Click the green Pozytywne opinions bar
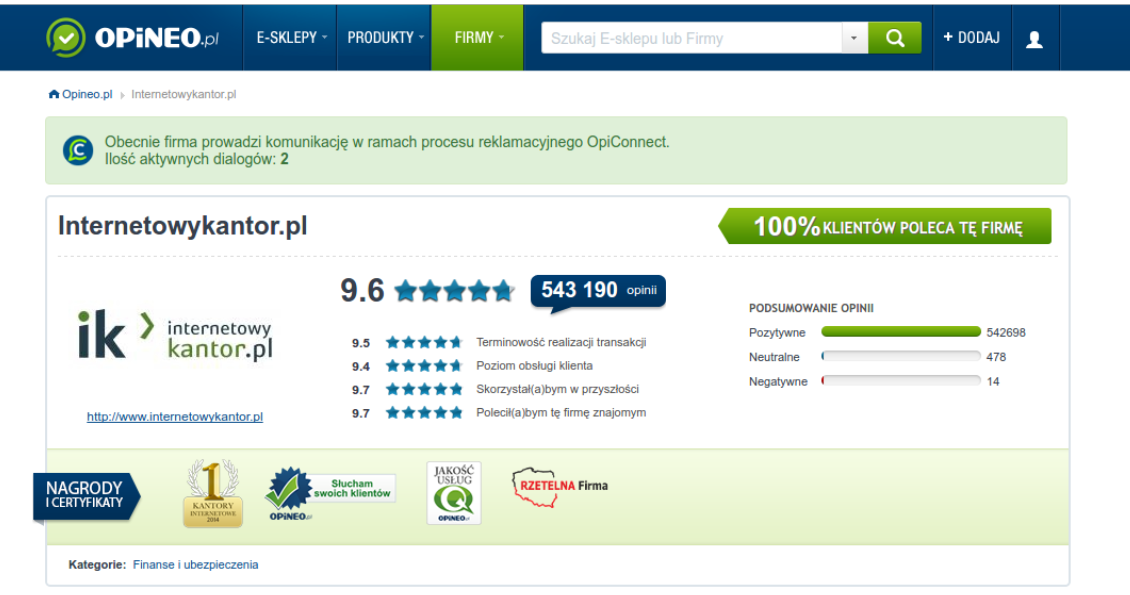 coord(900,332)
